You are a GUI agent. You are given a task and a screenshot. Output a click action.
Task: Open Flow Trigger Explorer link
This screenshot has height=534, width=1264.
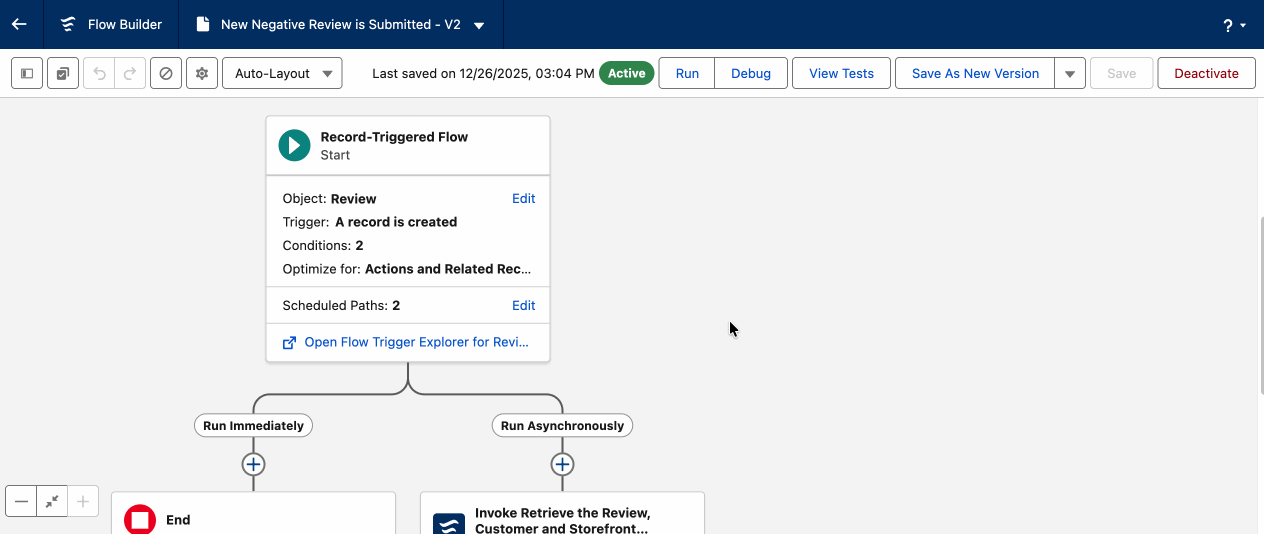[416, 342]
